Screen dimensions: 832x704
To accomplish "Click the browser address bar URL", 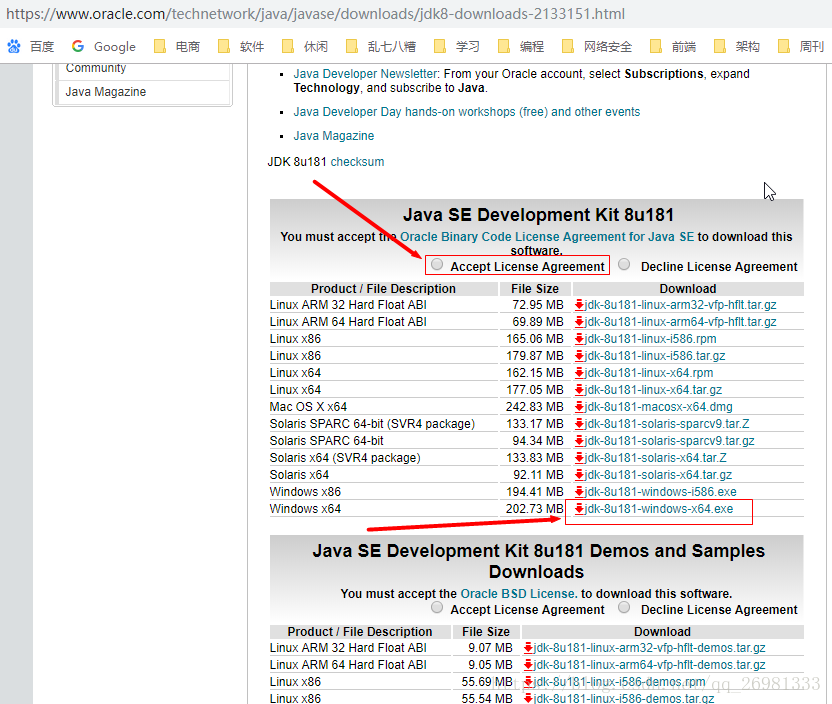I will point(315,14).
